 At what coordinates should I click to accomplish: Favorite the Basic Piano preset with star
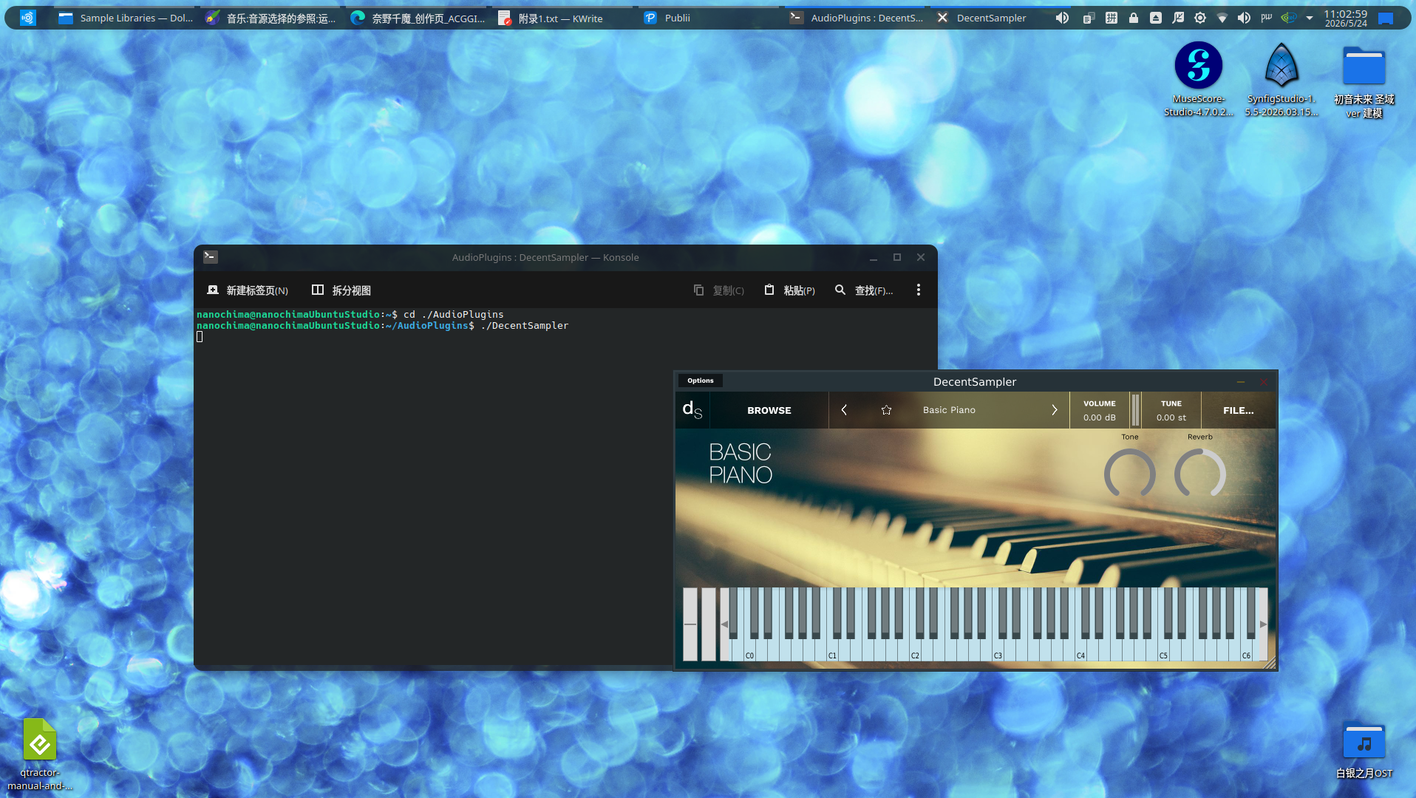[886, 410]
